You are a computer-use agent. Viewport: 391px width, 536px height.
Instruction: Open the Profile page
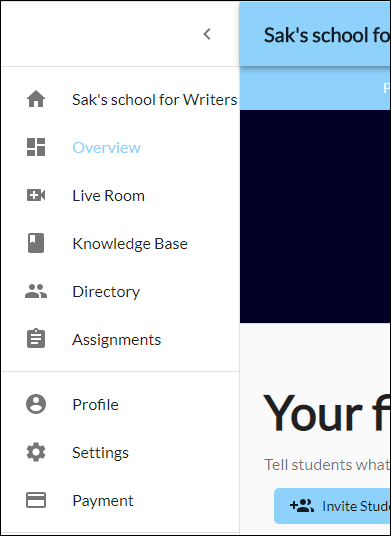pos(95,405)
